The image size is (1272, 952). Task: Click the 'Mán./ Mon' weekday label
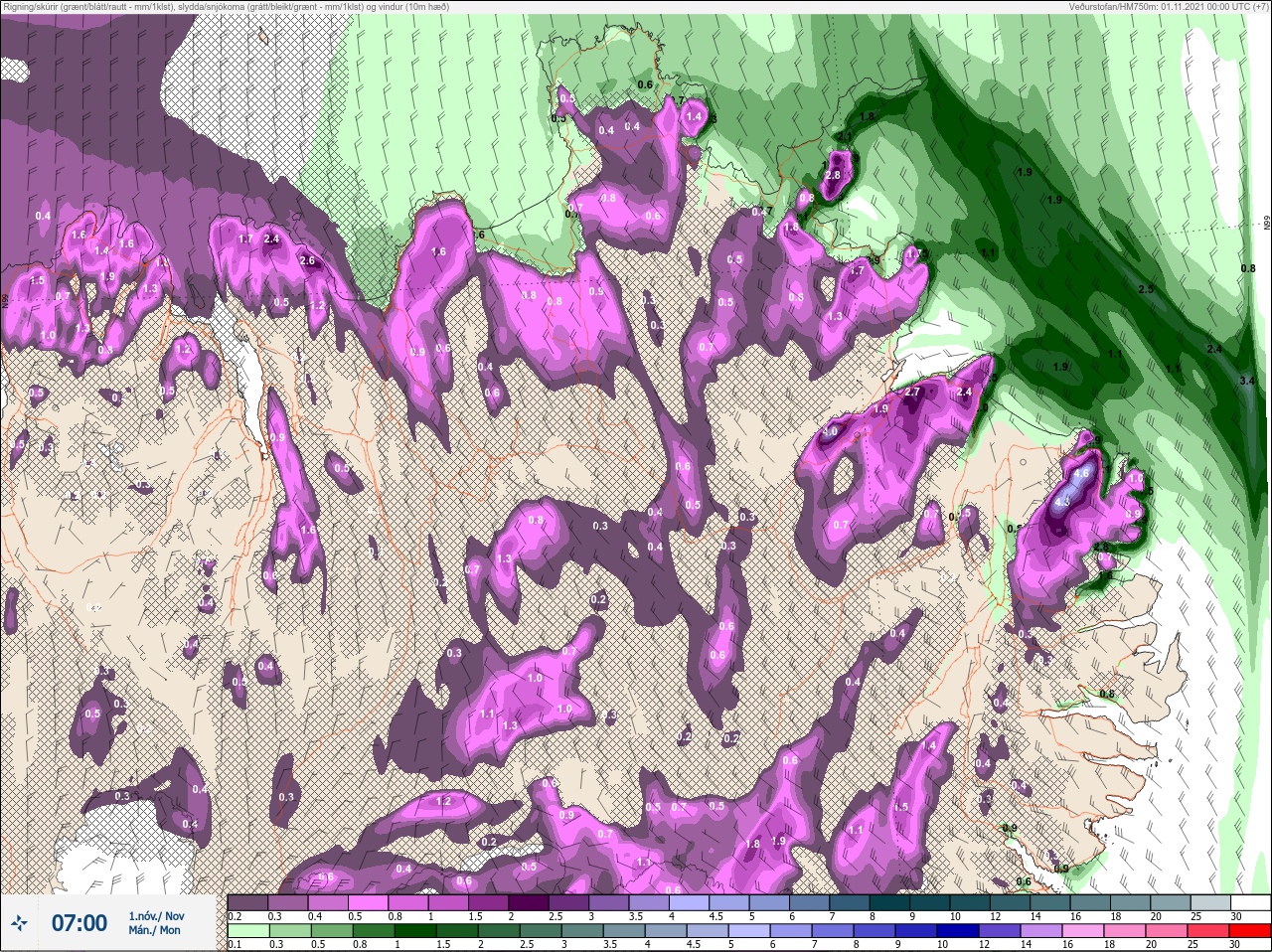click(x=154, y=930)
